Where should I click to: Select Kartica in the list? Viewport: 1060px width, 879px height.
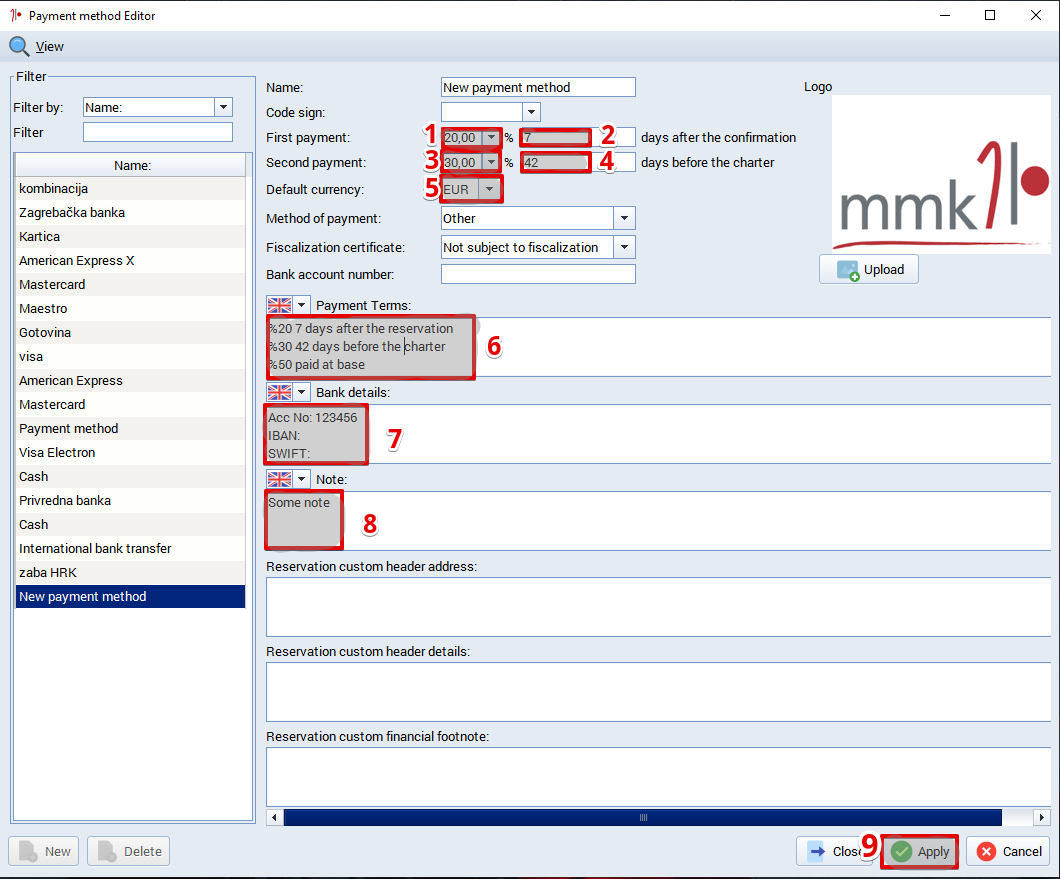pyautogui.click(x=130, y=237)
